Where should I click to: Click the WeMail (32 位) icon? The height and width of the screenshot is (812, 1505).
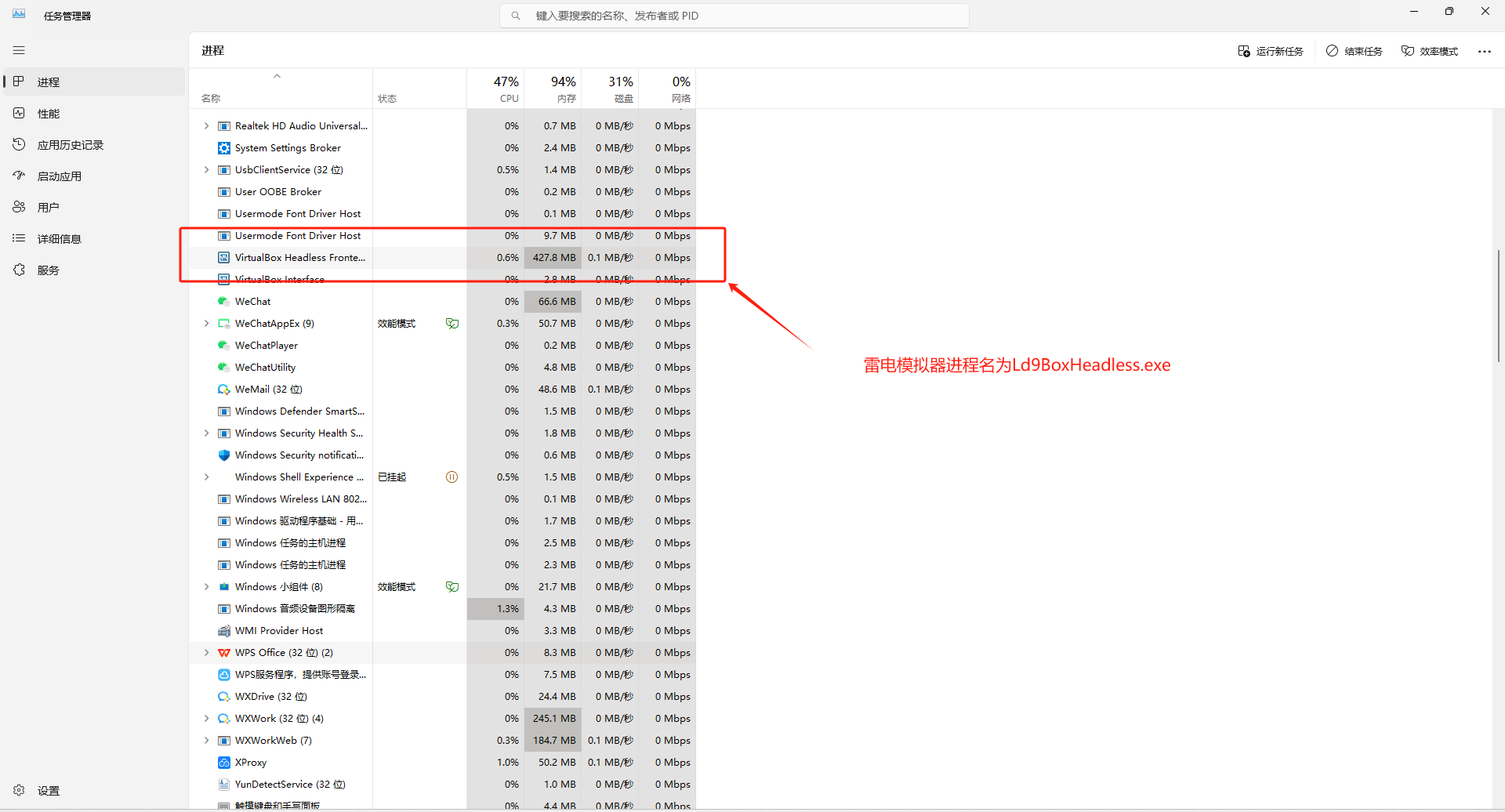[x=224, y=390]
